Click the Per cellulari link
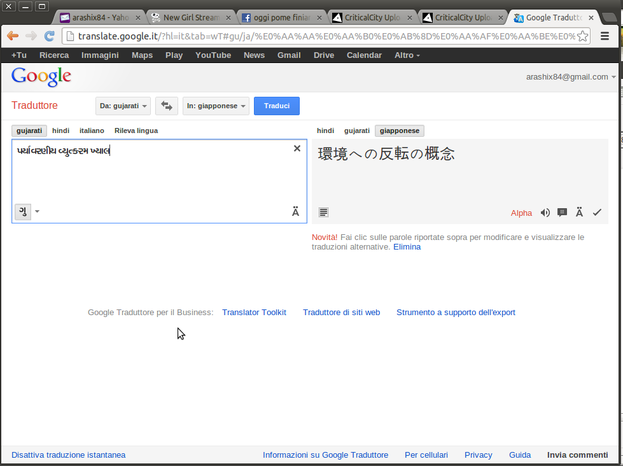Image resolution: width=623 pixels, height=466 pixels. point(426,455)
